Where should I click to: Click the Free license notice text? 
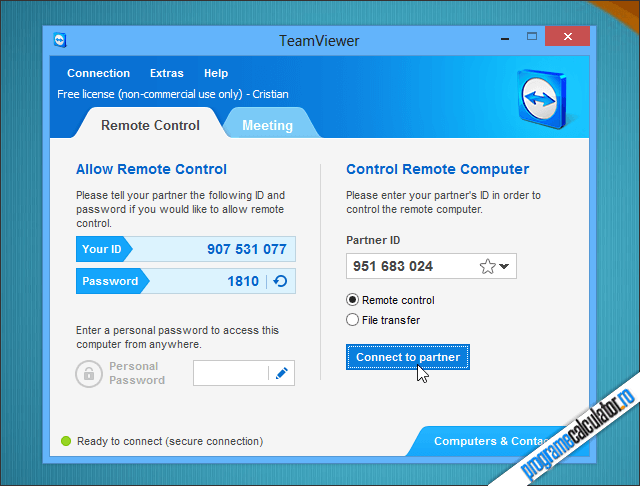pos(173,94)
